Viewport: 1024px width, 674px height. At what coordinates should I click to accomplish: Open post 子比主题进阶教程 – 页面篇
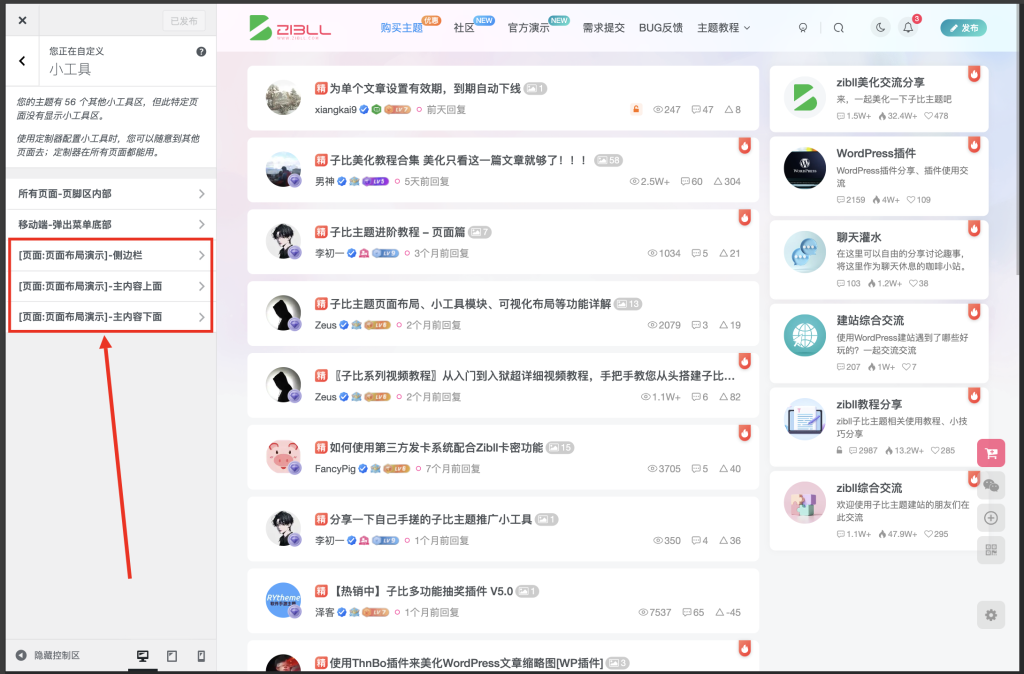click(397, 232)
